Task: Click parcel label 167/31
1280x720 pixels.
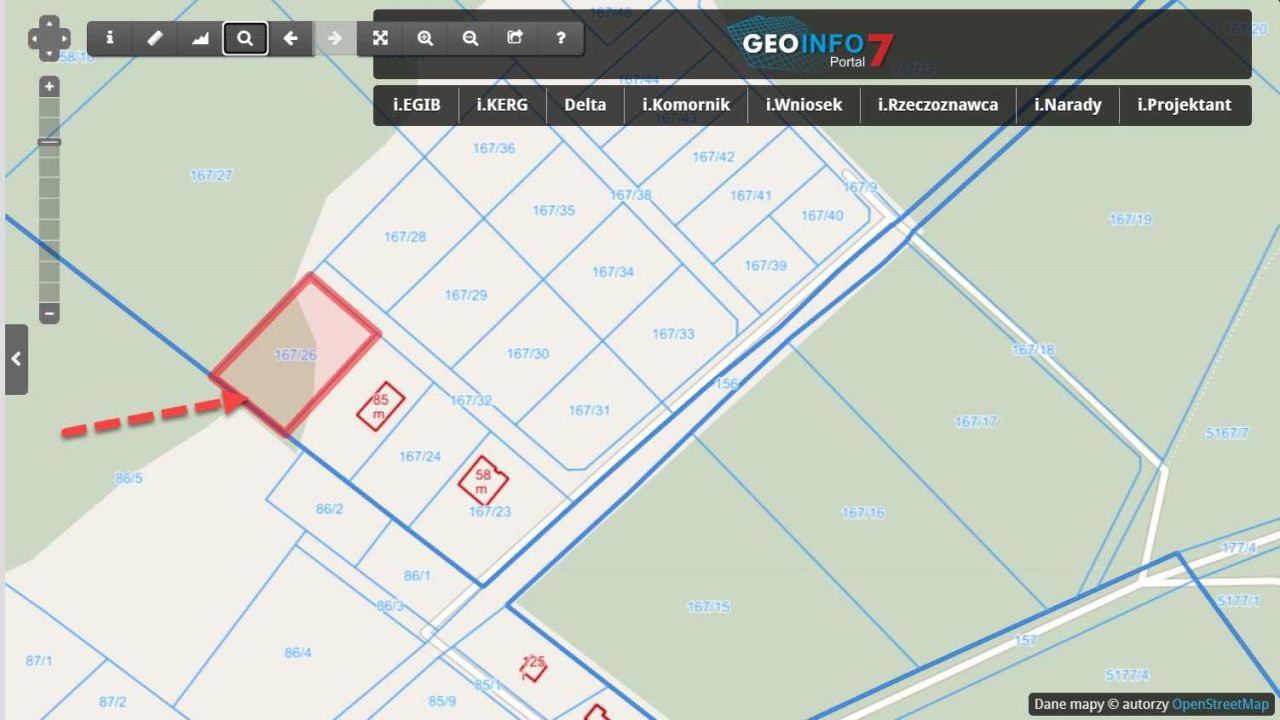Action: (589, 410)
